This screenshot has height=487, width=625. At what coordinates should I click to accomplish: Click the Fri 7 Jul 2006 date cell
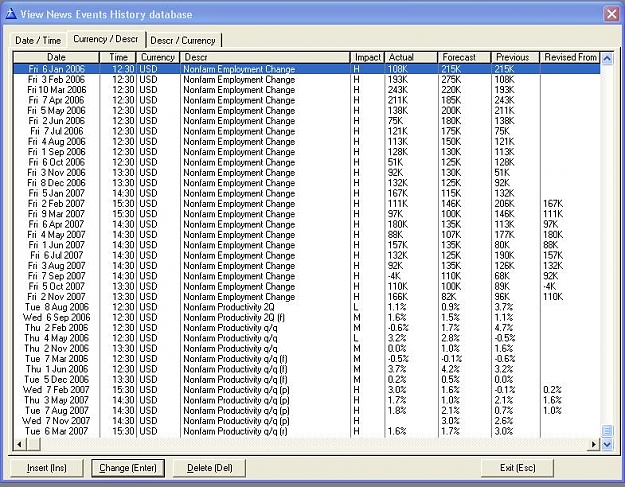(x=56, y=131)
